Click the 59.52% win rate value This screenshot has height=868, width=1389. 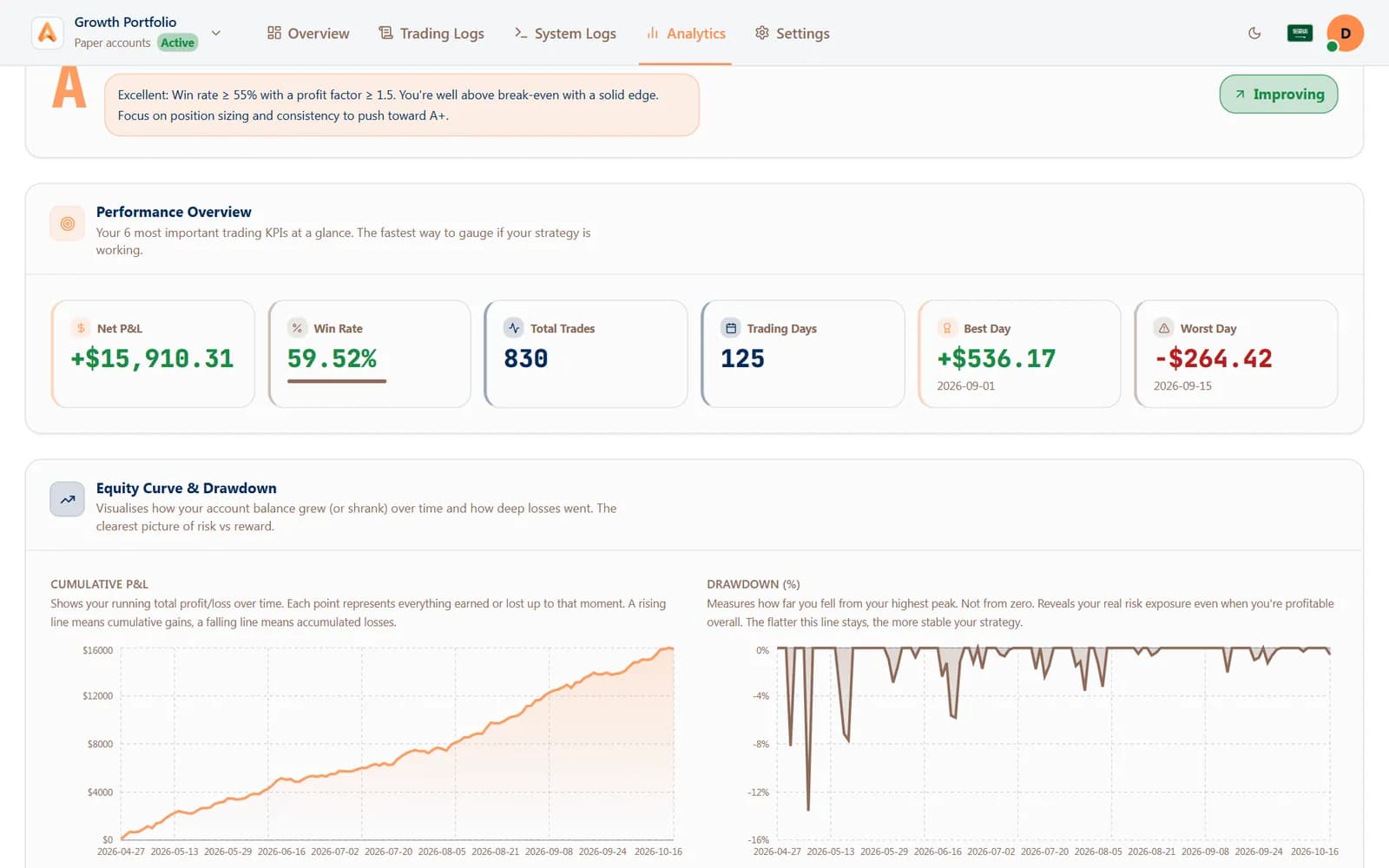click(x=332, y=358)
